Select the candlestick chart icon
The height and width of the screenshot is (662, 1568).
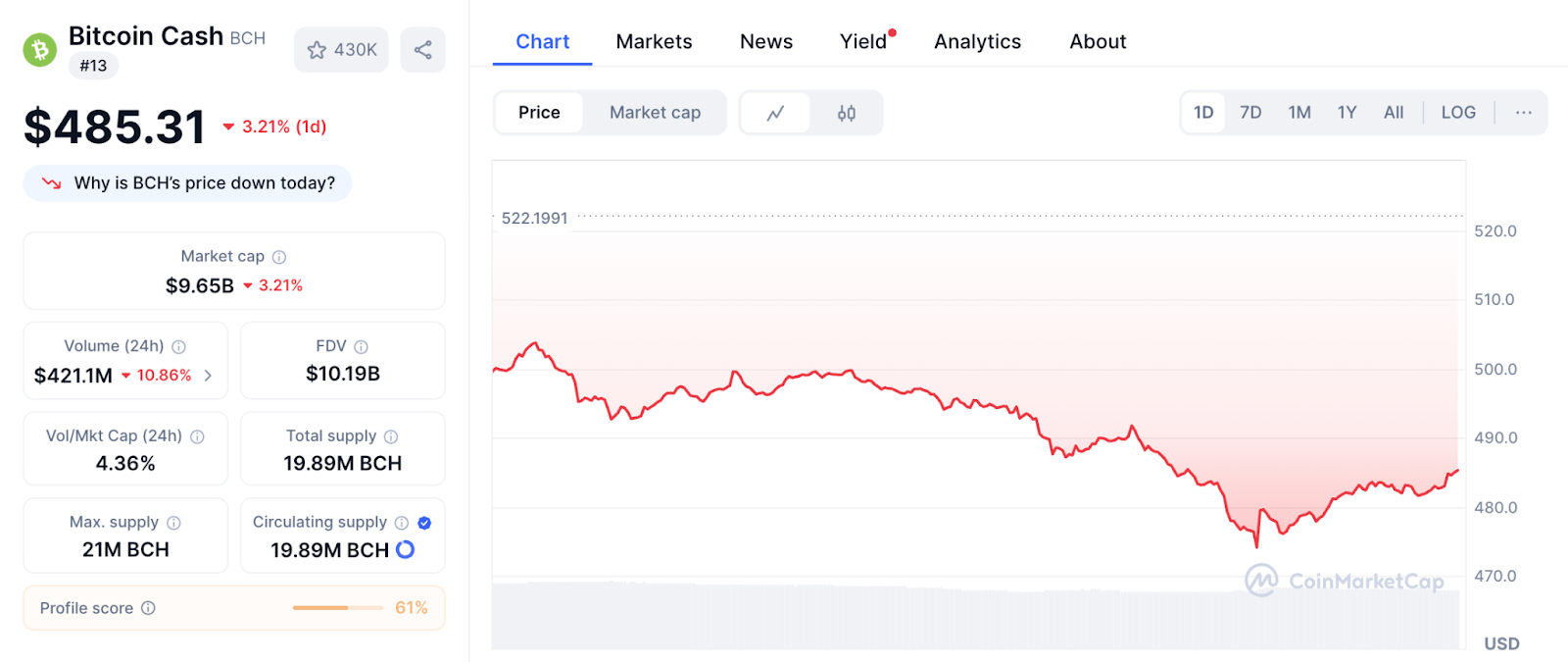[844, 112]
